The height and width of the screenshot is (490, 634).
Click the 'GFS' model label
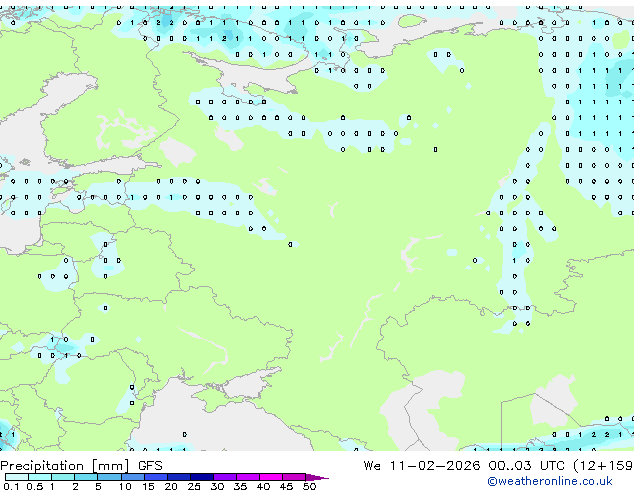click(150, 466)
